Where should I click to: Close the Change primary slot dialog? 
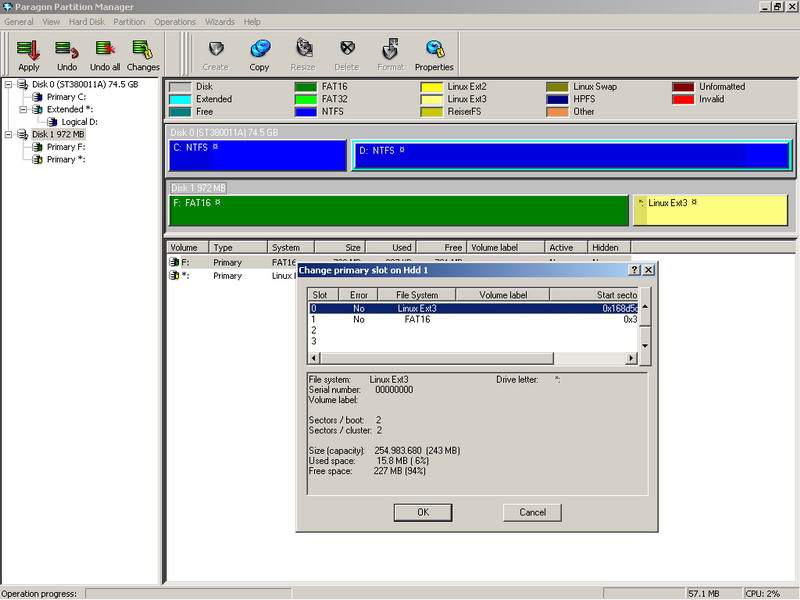(x=648, y=270)
